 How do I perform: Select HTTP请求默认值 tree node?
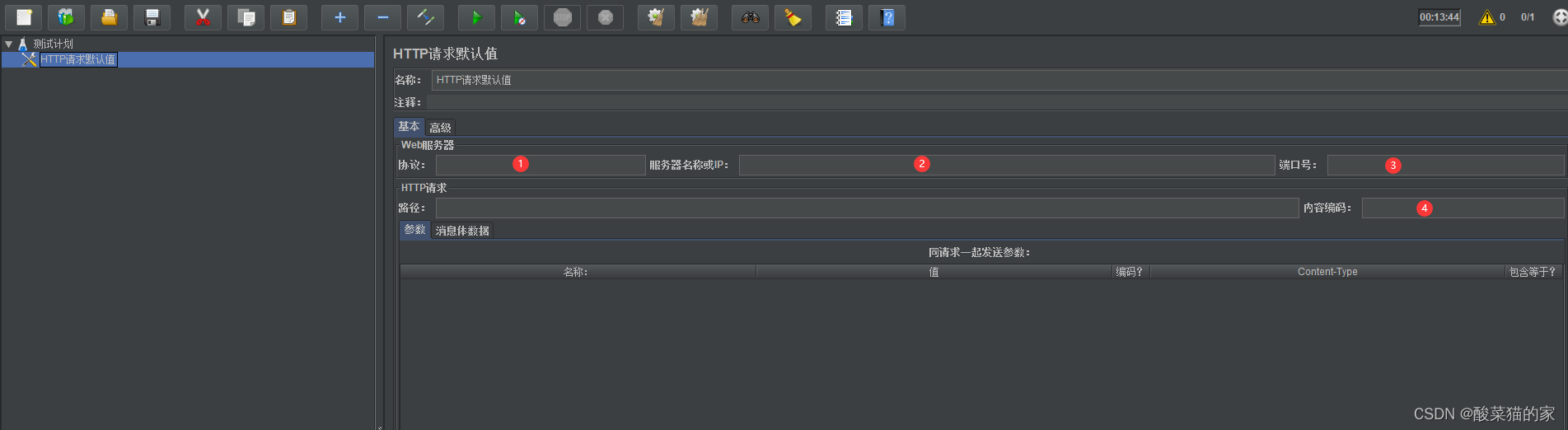78,59
